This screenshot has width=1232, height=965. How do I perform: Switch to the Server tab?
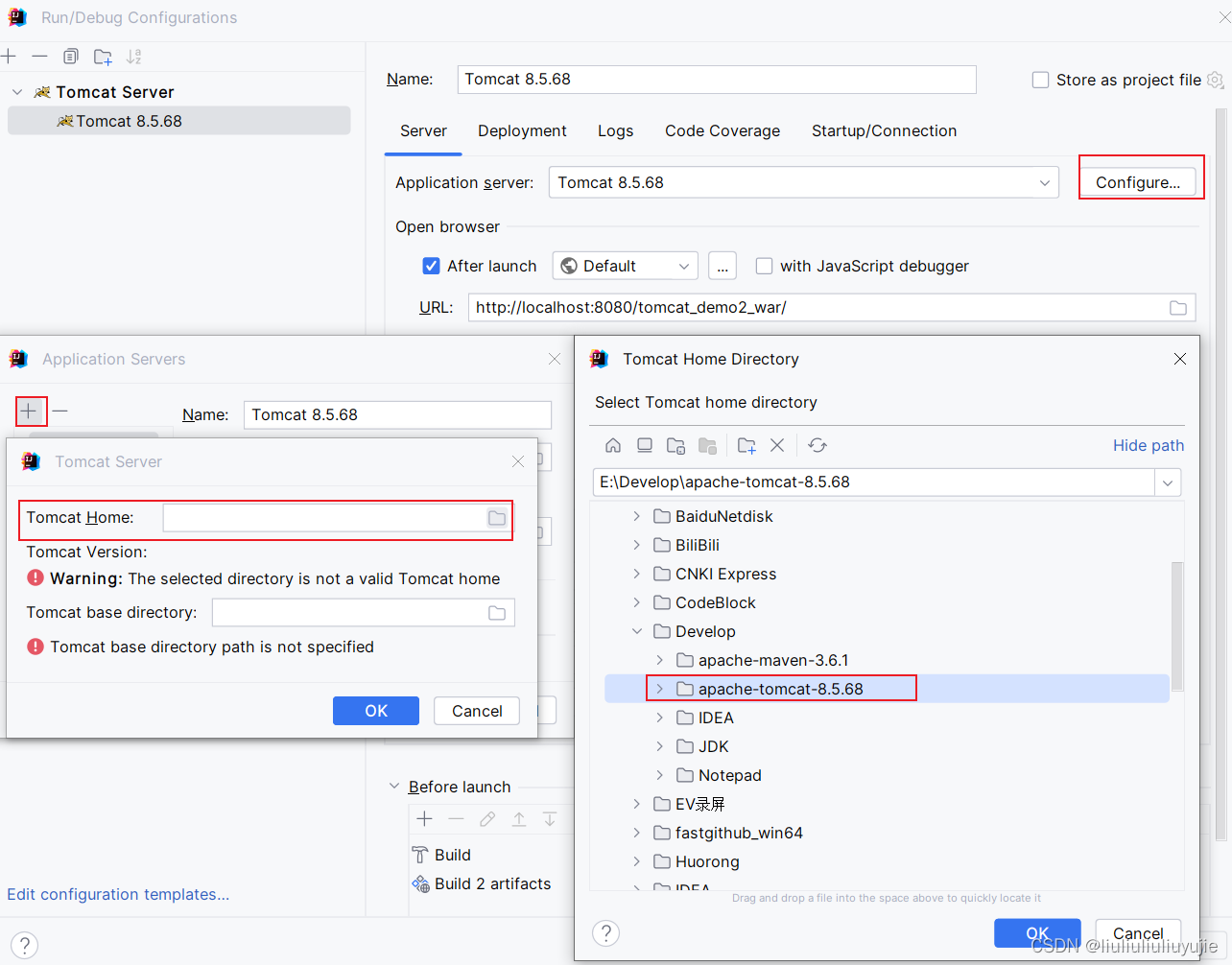tap(423, 131)
